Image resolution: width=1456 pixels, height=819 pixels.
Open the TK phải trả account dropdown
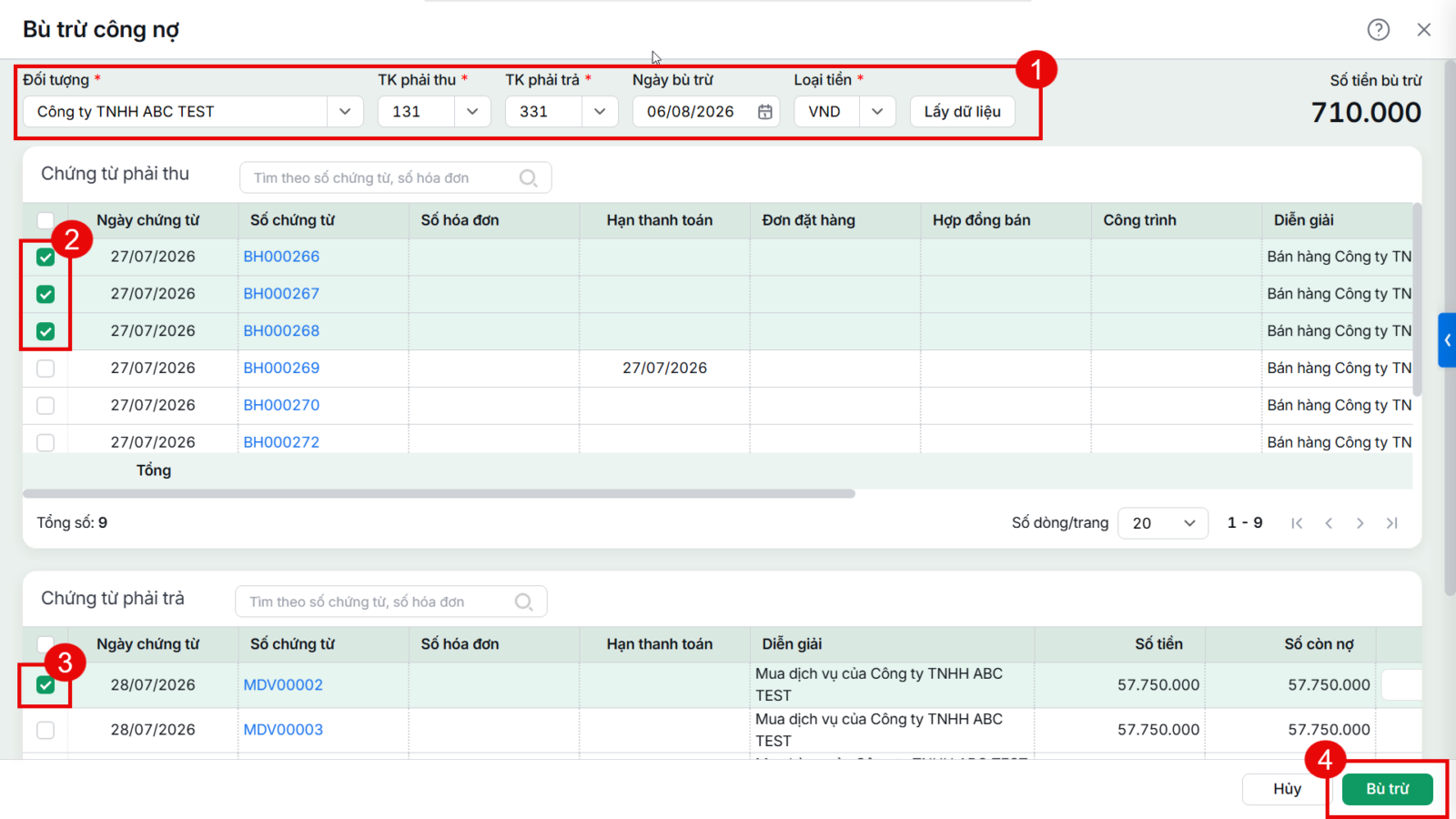coord(600,112)
